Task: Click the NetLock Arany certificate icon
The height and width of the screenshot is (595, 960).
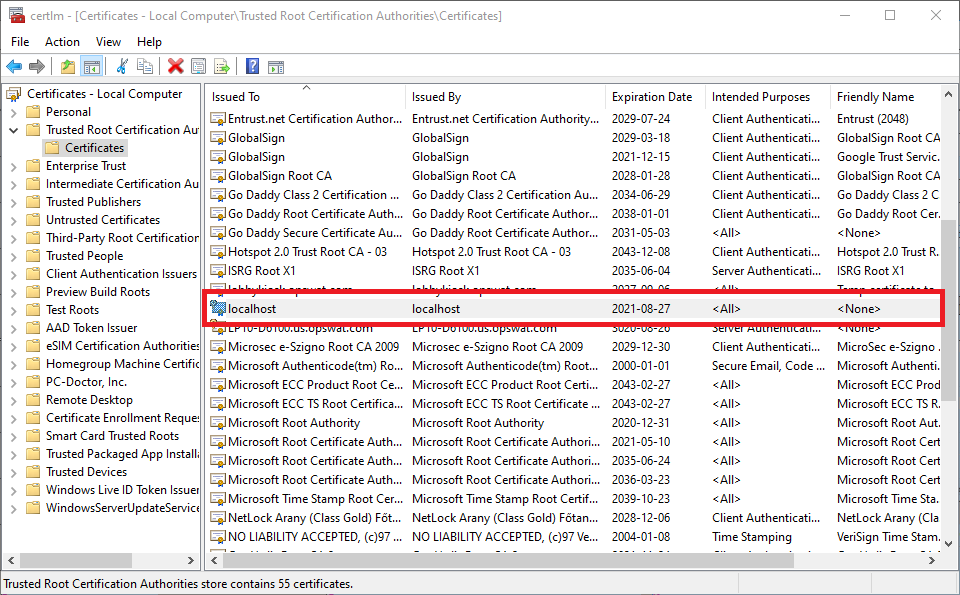Action: [217, 517]
